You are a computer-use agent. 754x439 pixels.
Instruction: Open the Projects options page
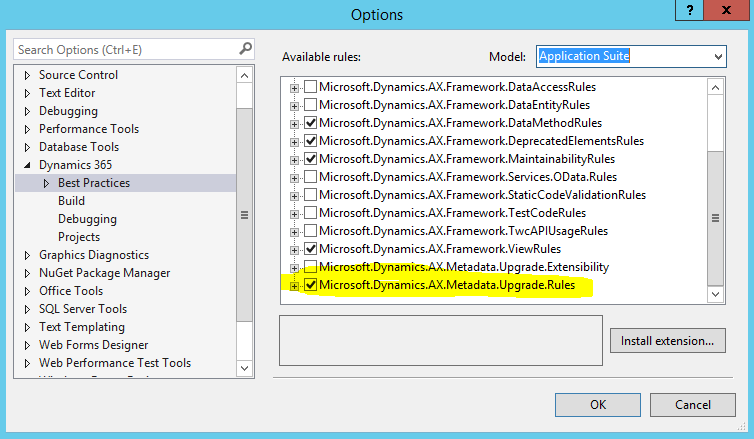79,237
